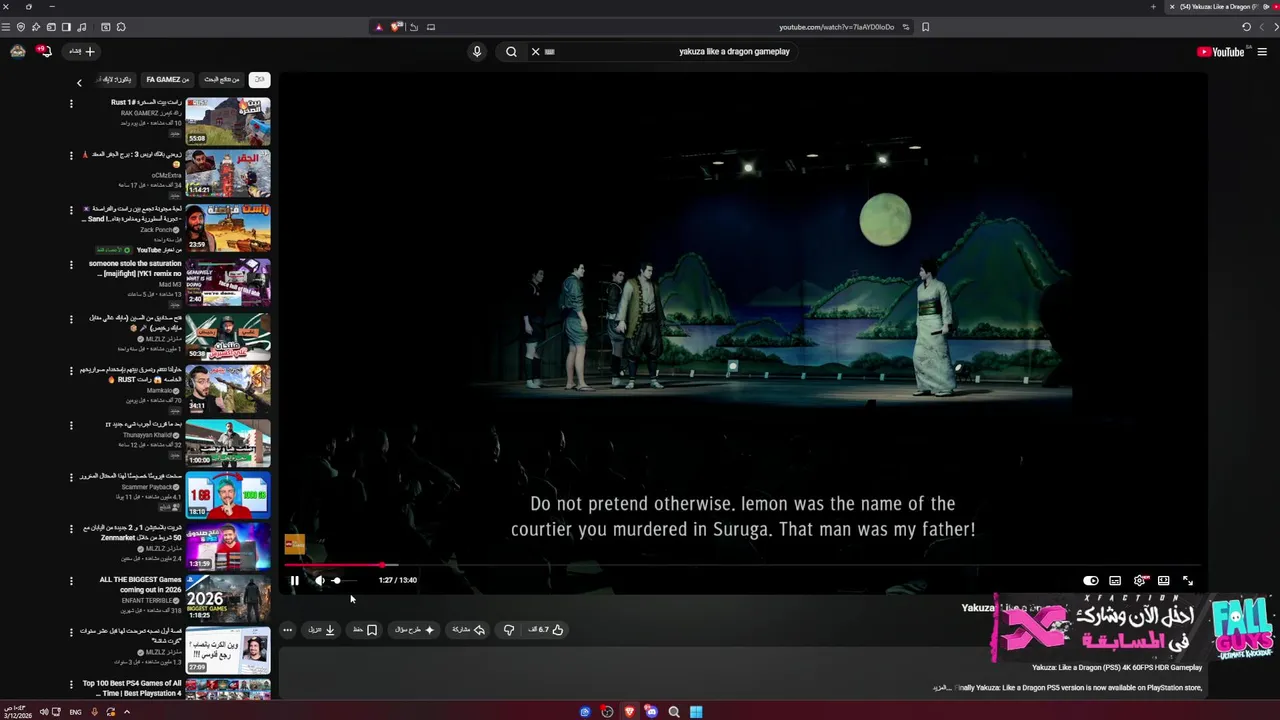Open the Brave browser icon in the taskbar

(629, 712)
